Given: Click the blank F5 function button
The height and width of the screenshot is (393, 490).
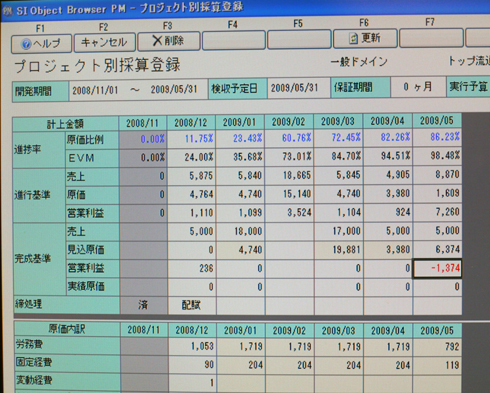Looking at the screenshot, I should coord(299,39).
